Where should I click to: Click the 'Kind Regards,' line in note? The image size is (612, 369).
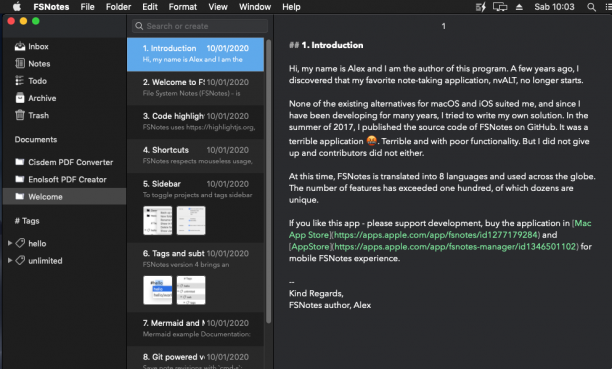(316, 293)
